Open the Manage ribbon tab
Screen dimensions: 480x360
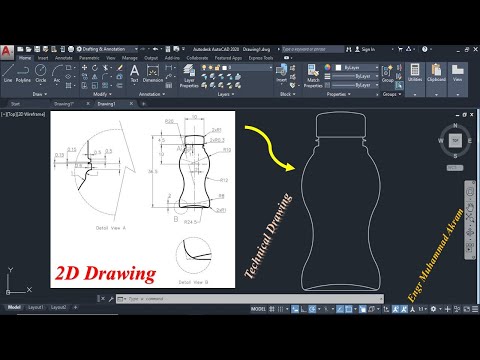coord(130,58)
